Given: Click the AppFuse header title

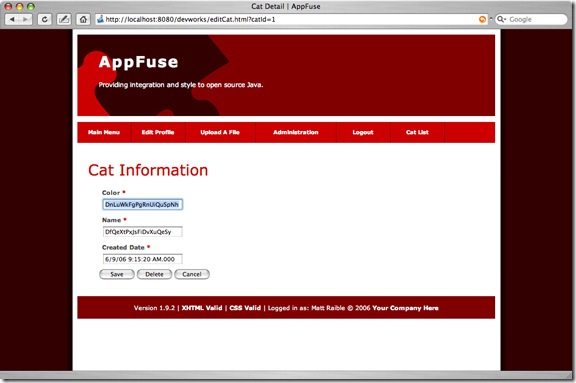Looking at the screenshot, I should tap(138, 62).
